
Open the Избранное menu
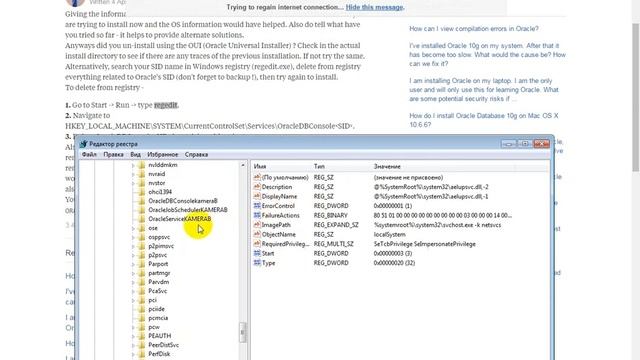(162, 155)
